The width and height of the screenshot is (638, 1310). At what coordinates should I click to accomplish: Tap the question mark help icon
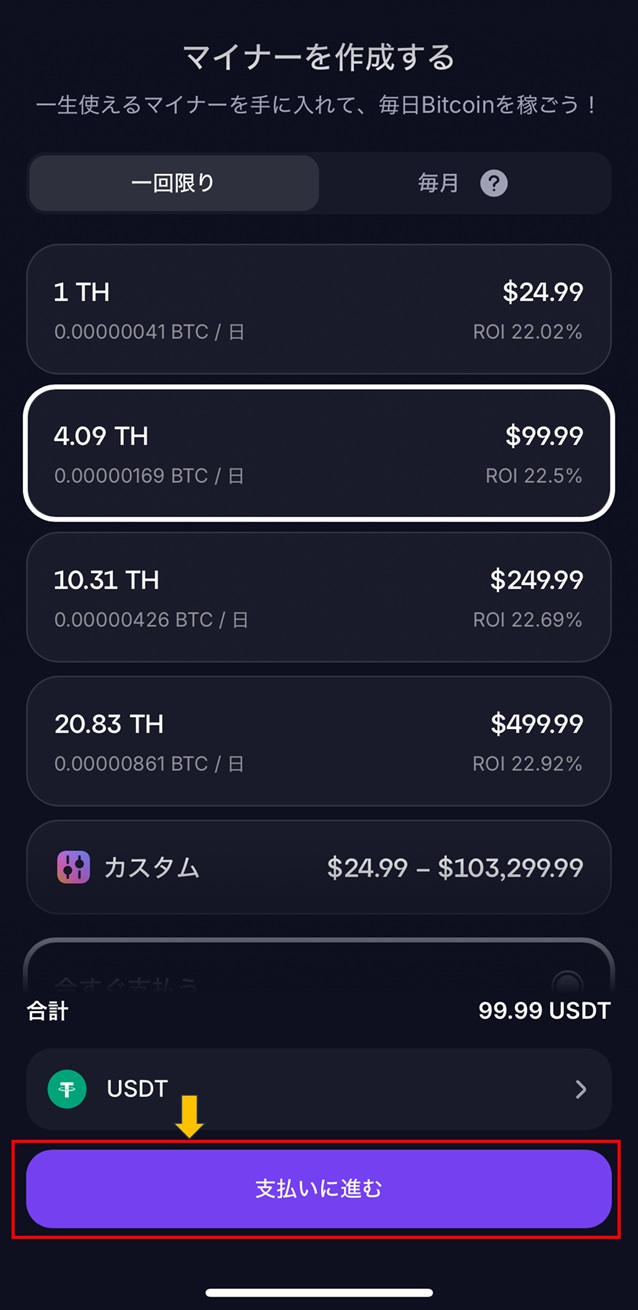pos(494,184)
